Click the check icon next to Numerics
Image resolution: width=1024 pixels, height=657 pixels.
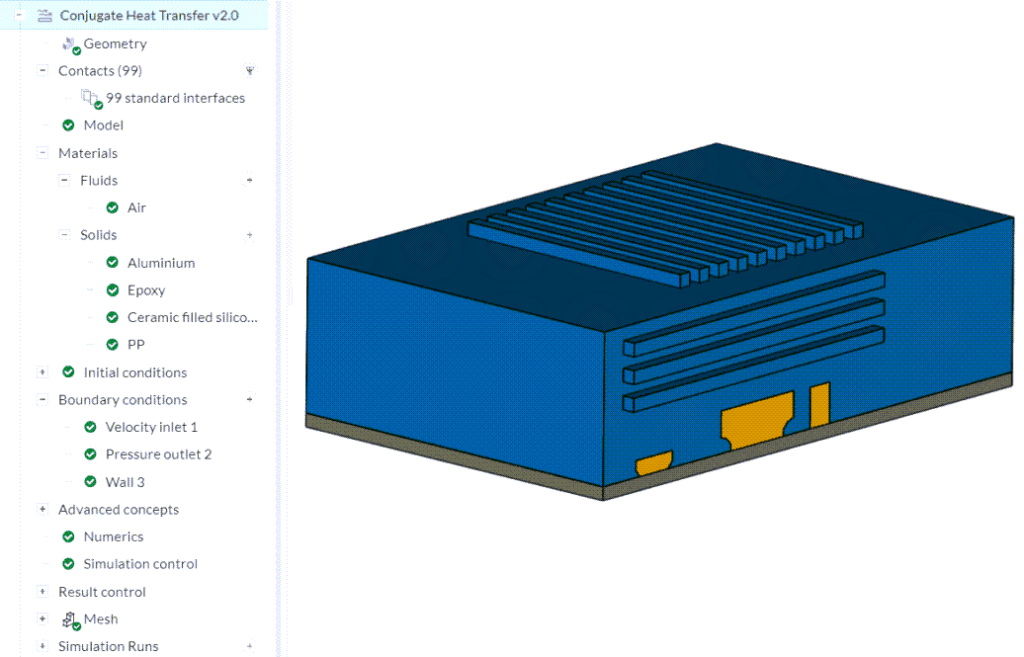(67, 536)
